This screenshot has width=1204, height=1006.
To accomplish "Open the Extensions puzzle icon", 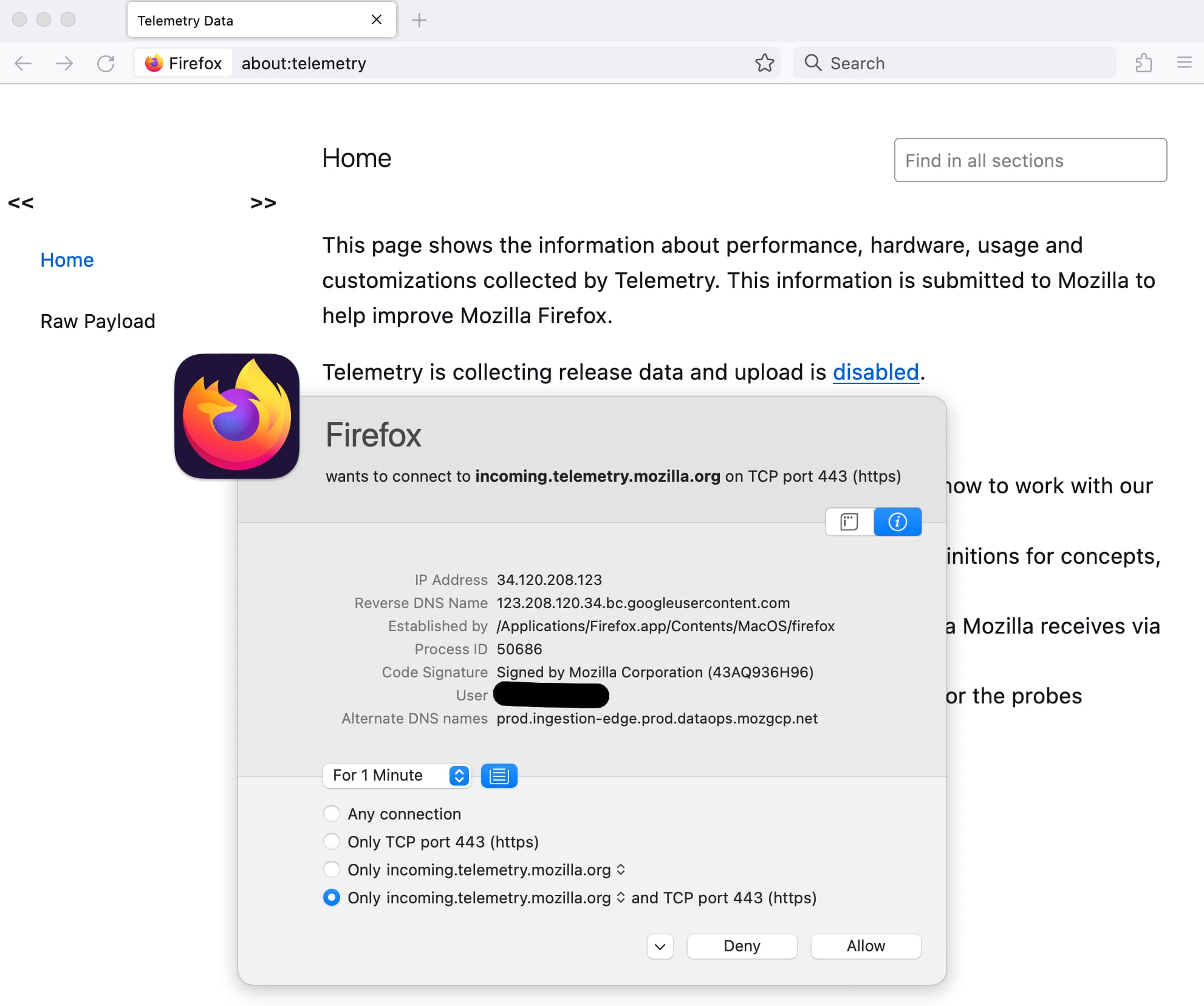I will click(1144, 63).
